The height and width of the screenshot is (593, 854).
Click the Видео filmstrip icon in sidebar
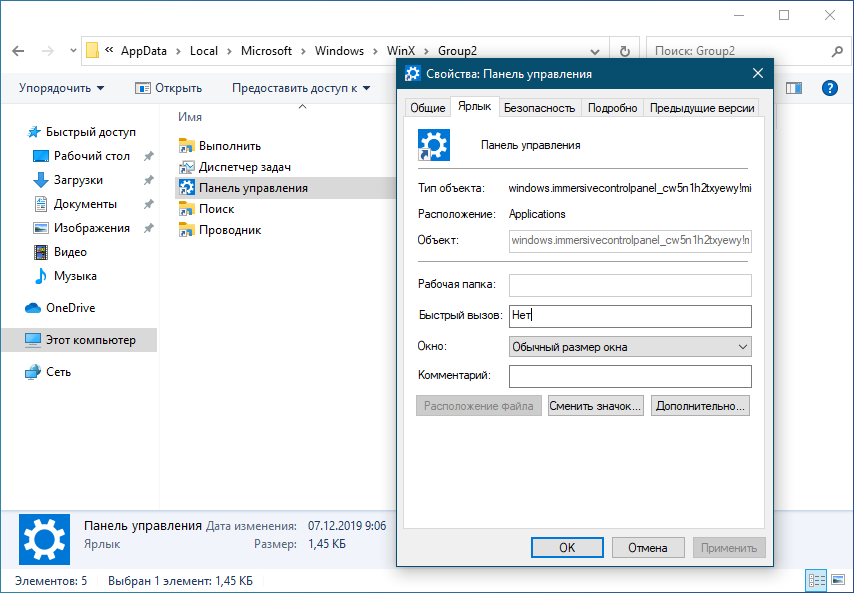(x=41, y=252)
